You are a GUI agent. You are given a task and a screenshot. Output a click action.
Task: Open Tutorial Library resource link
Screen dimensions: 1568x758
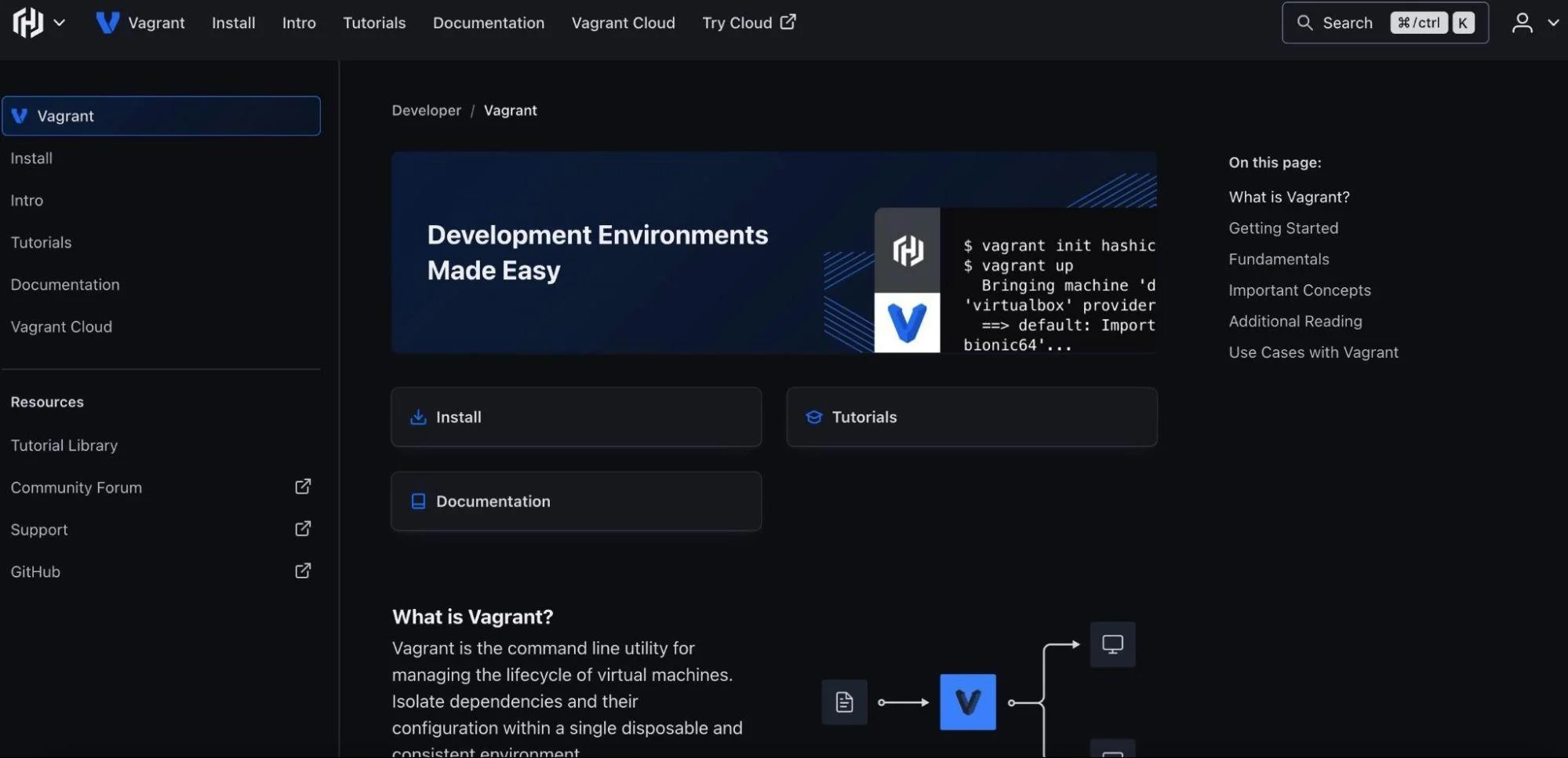(64, 446)
